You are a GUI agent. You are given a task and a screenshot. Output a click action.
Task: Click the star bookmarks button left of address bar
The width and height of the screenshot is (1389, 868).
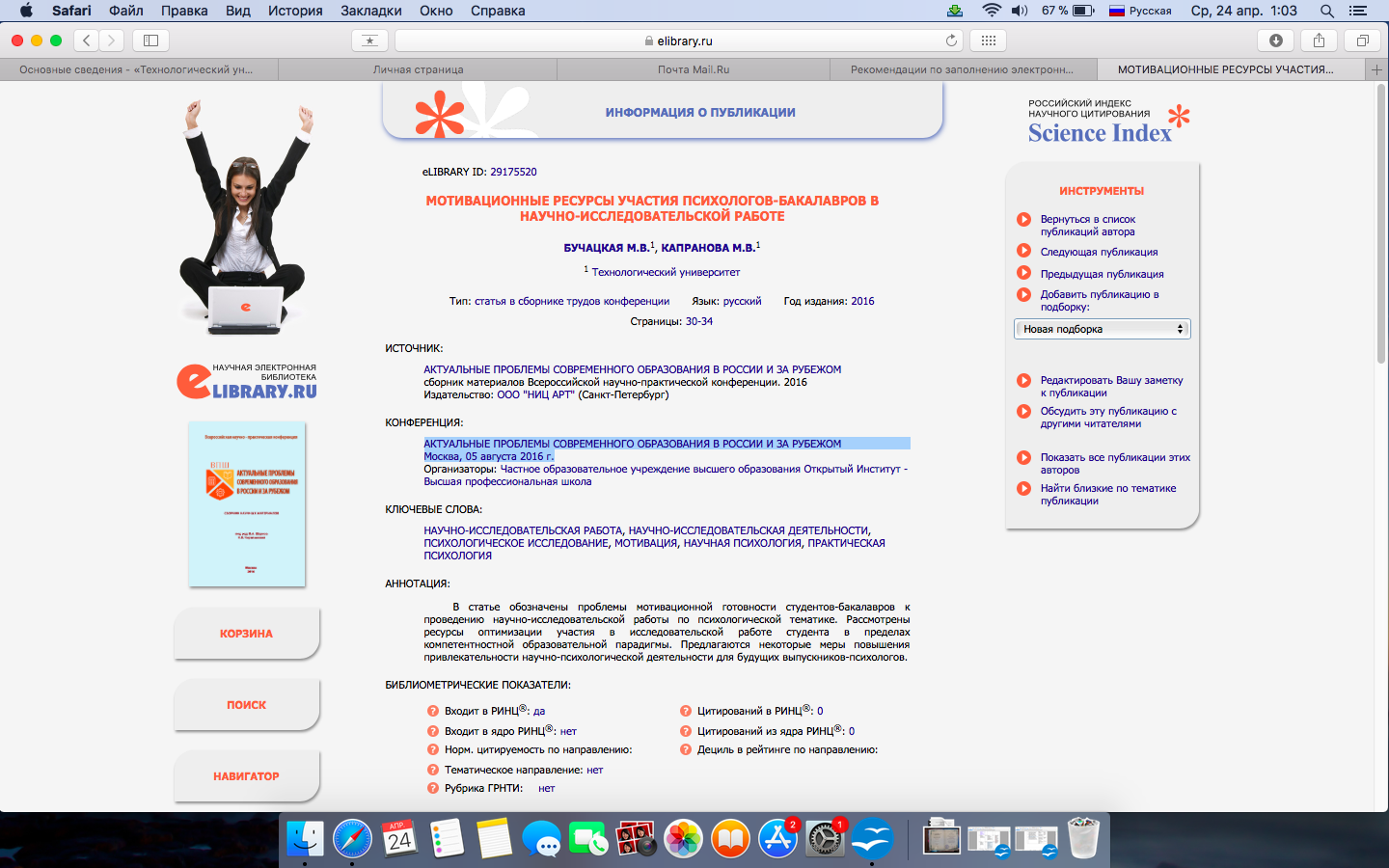point(369,41)
